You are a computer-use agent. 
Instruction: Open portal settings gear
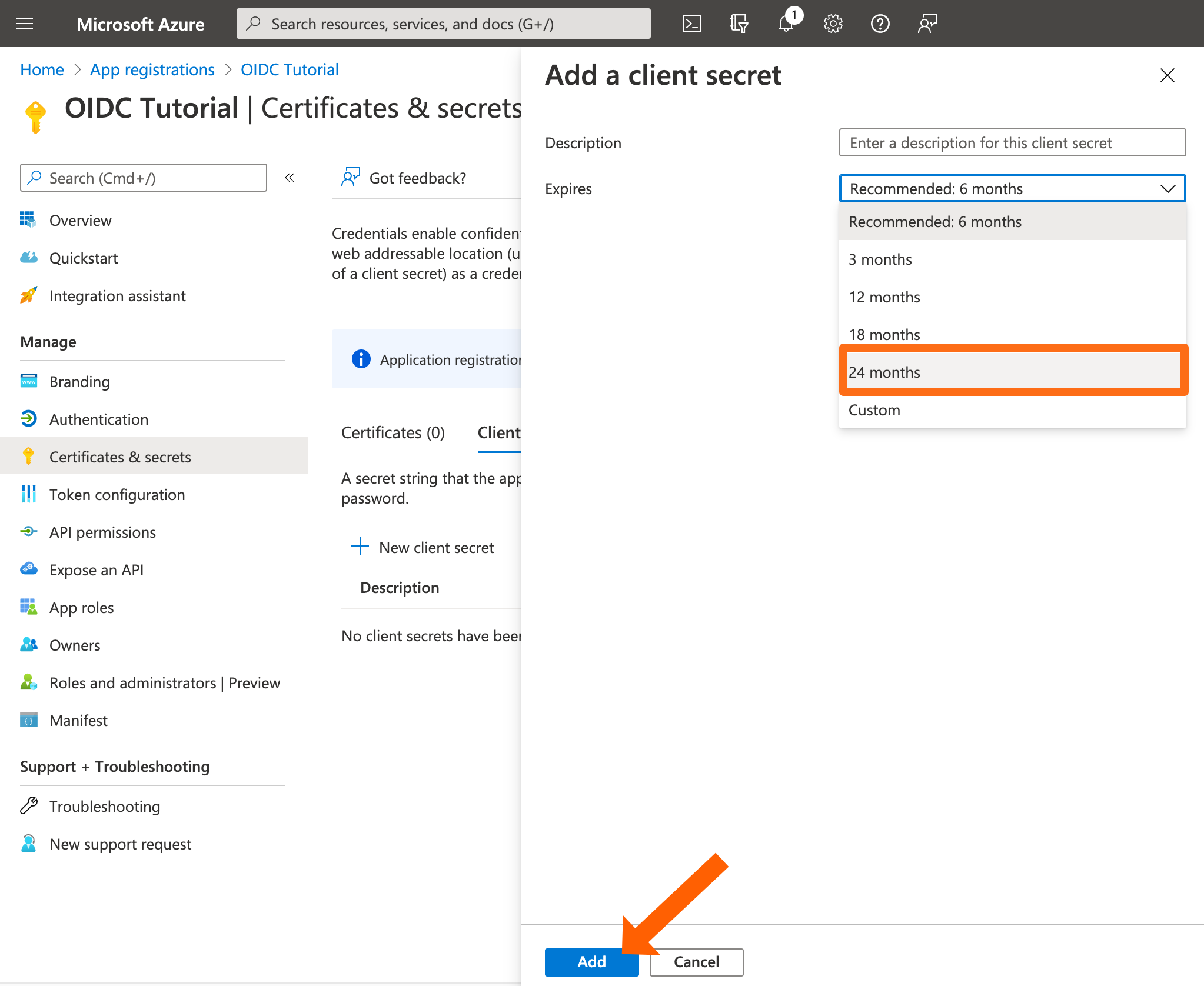click(833, 24)
